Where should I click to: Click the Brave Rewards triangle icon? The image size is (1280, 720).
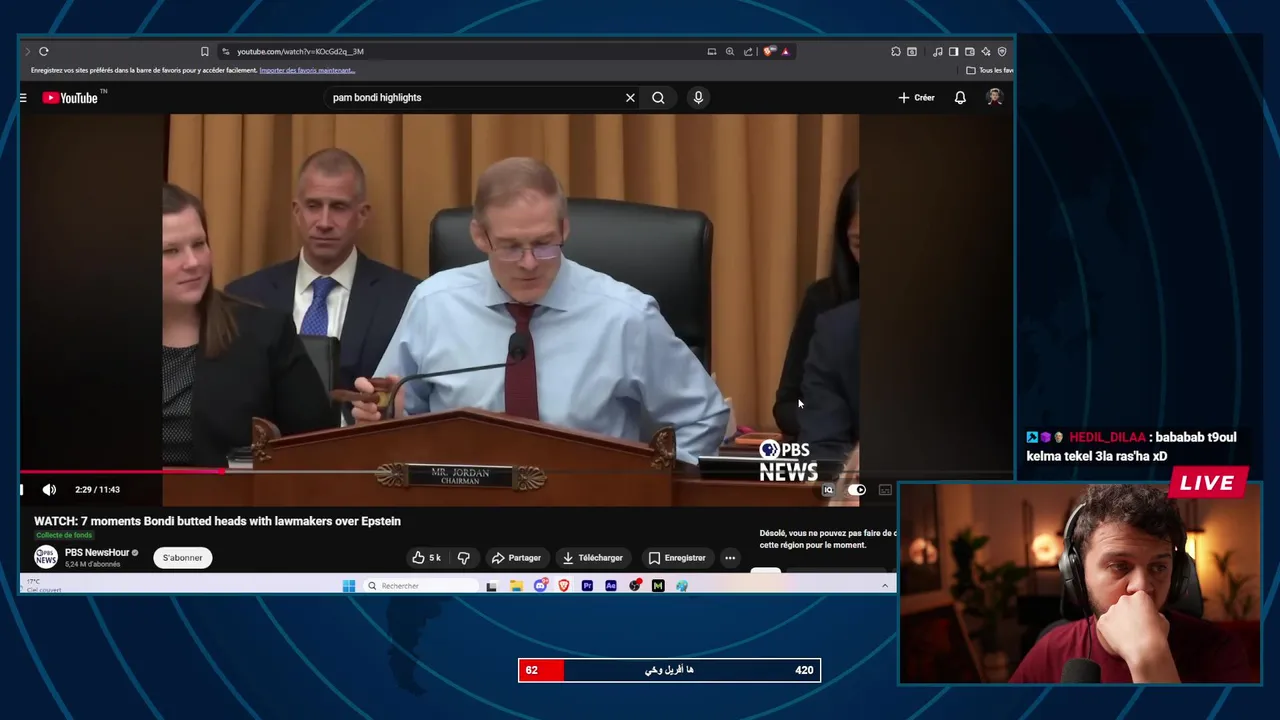click(x=785, y=51)
